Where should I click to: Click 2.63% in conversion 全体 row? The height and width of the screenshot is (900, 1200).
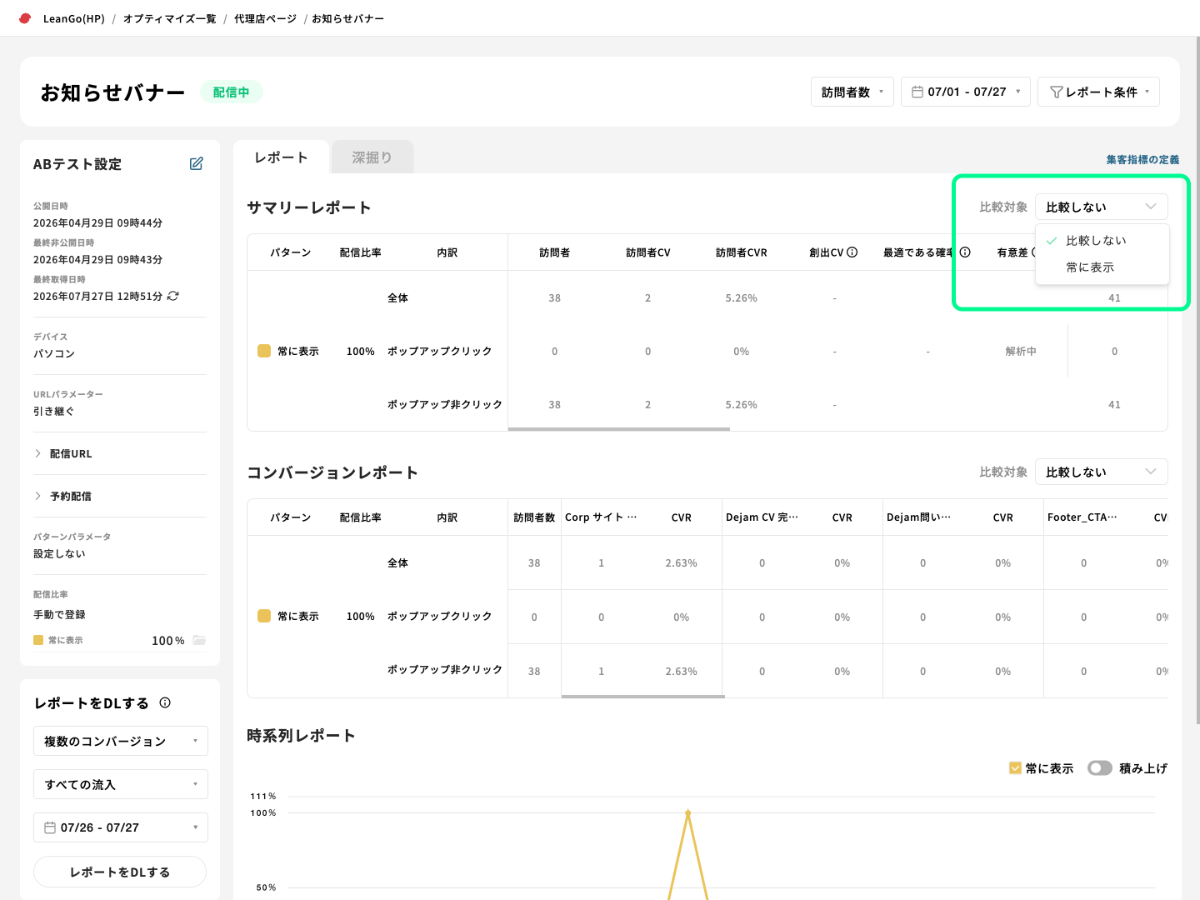point(681,563)
